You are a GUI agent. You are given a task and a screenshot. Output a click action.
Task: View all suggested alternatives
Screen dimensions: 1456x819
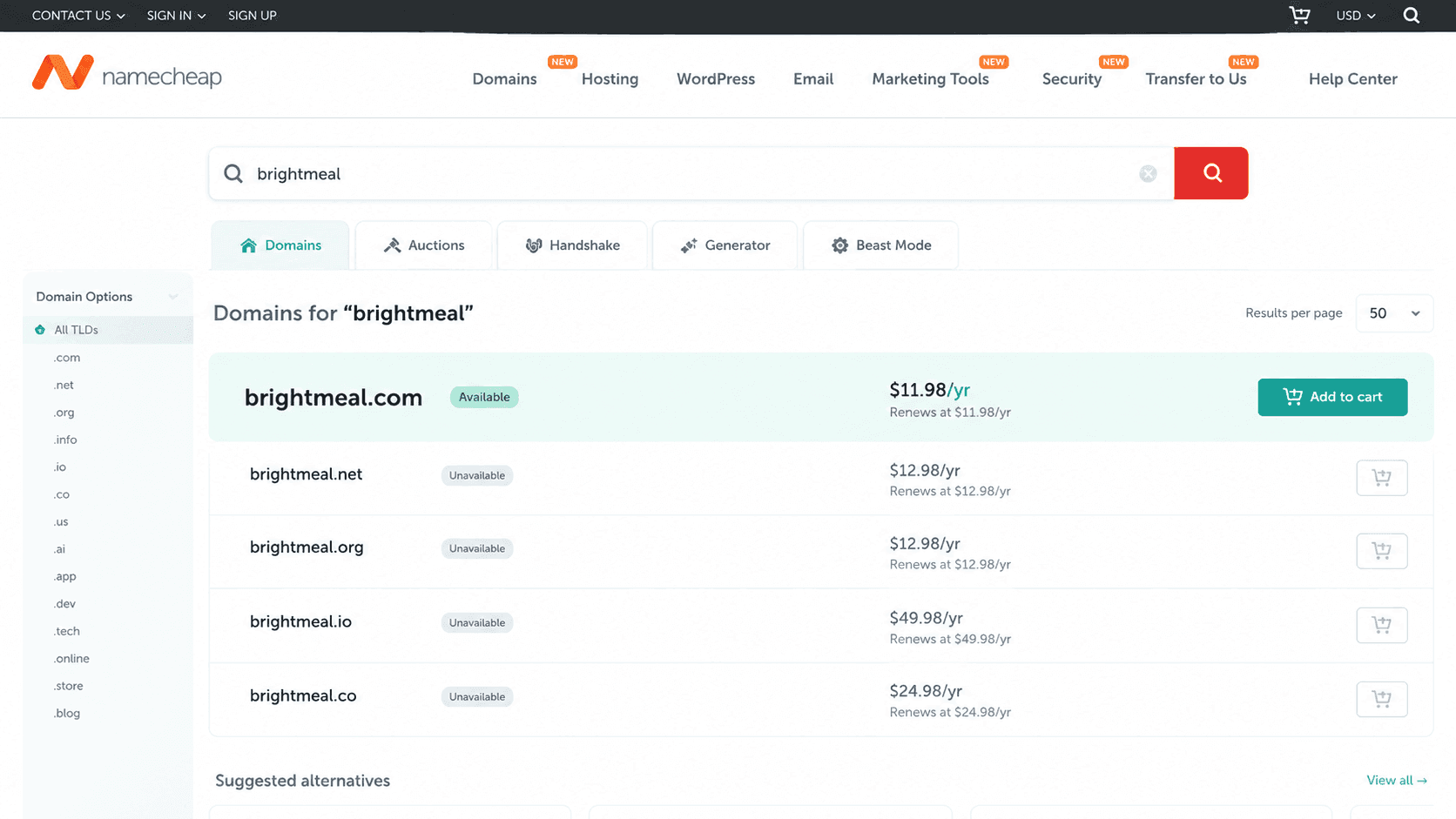pos(1397,781)
